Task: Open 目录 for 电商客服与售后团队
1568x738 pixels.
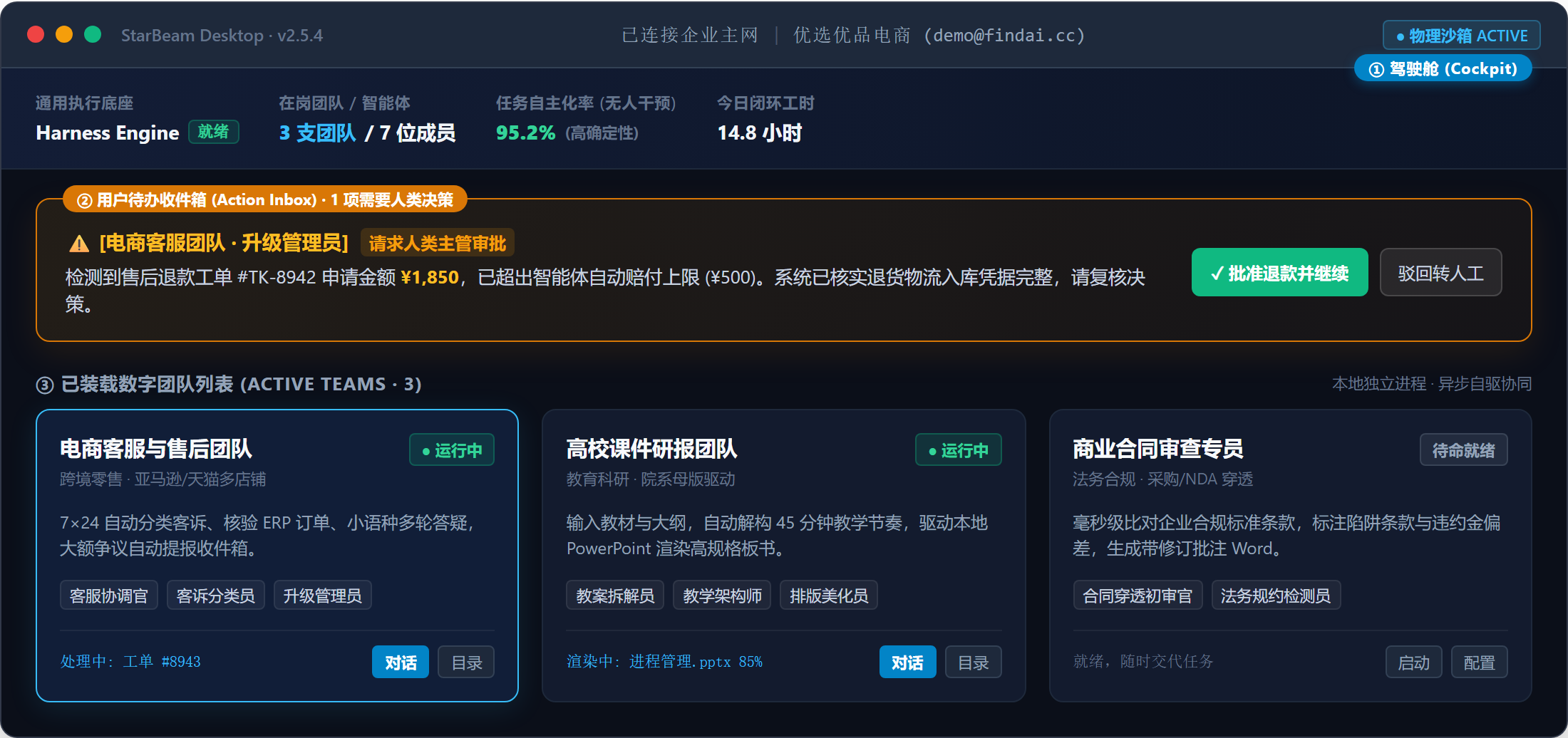Action: (x=466, y=662)
